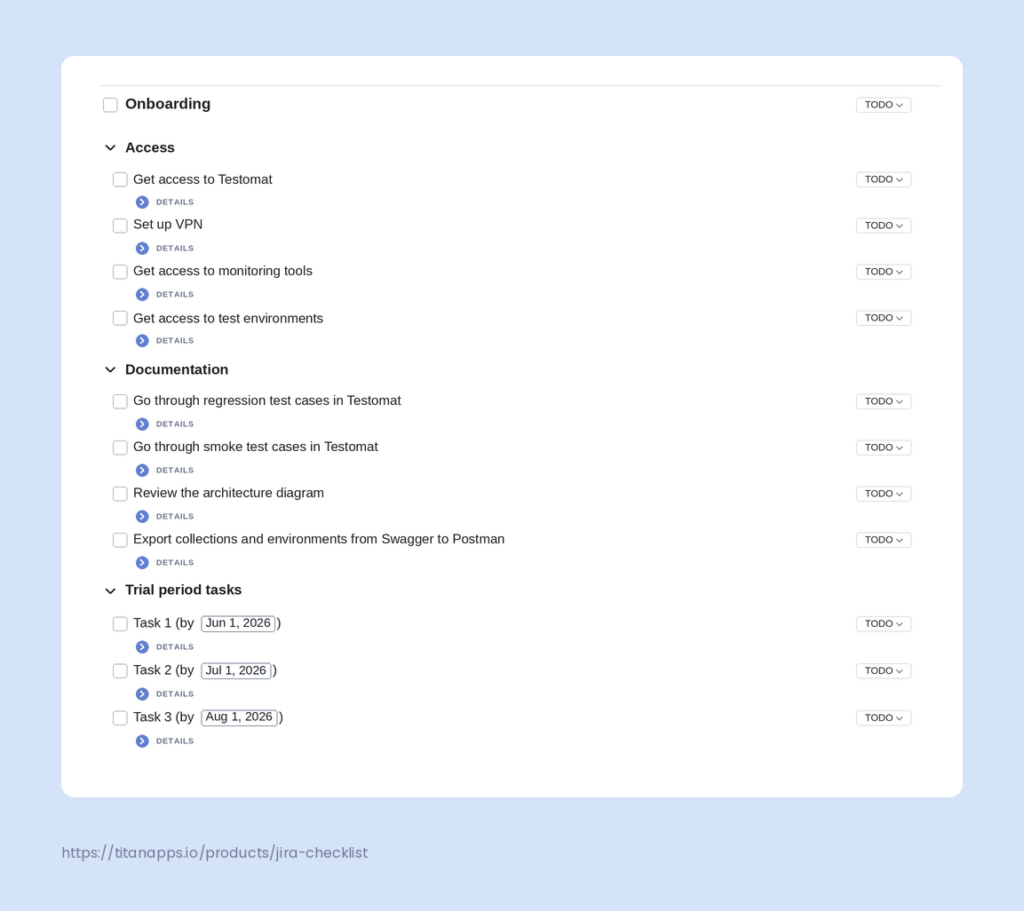Check the regression test cases checkbox
The height and width of the screenshot is (911, 1024).
tap(120, 402)
